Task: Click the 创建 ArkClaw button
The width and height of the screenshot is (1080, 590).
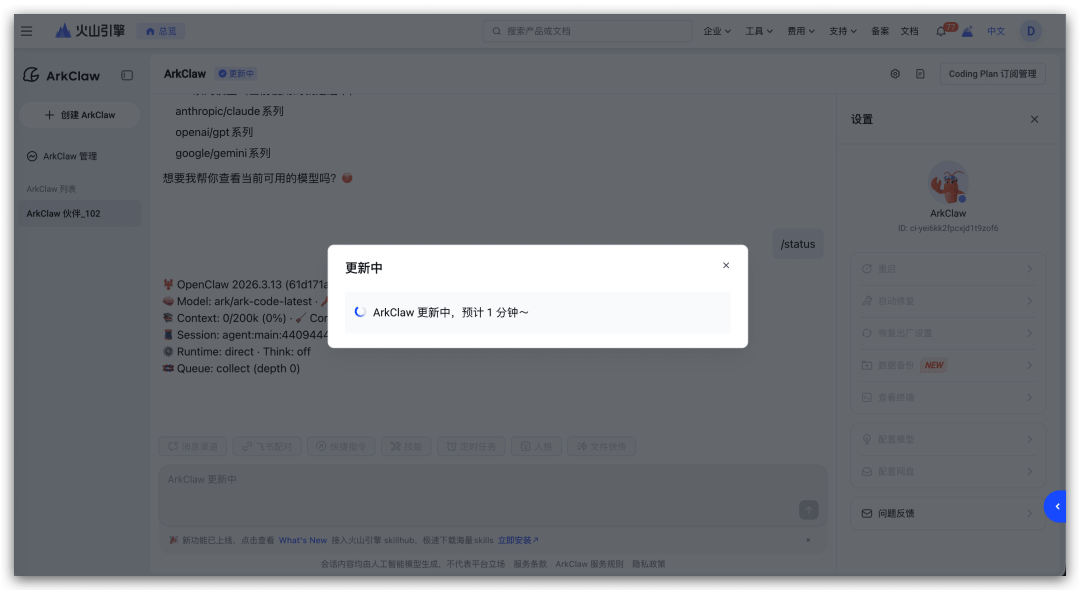Action: click(80, 115)
